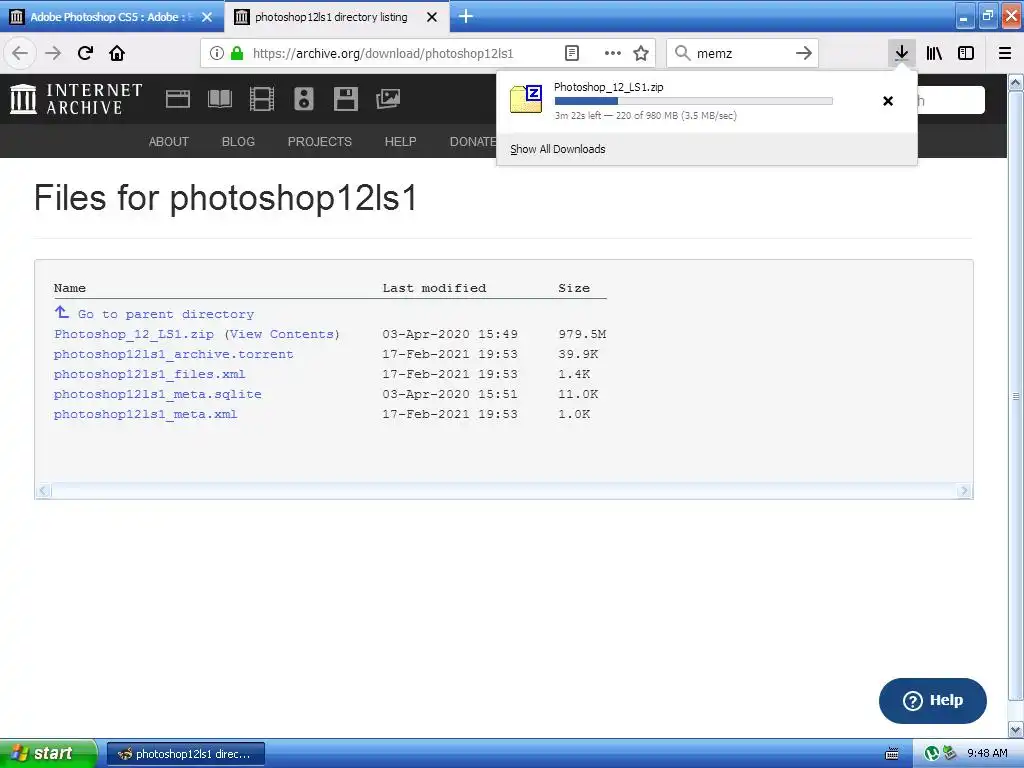1024x768 pixels.
Task: Click left arrow of listing horizontal scrollbar
Action: [x=44, y=490]
